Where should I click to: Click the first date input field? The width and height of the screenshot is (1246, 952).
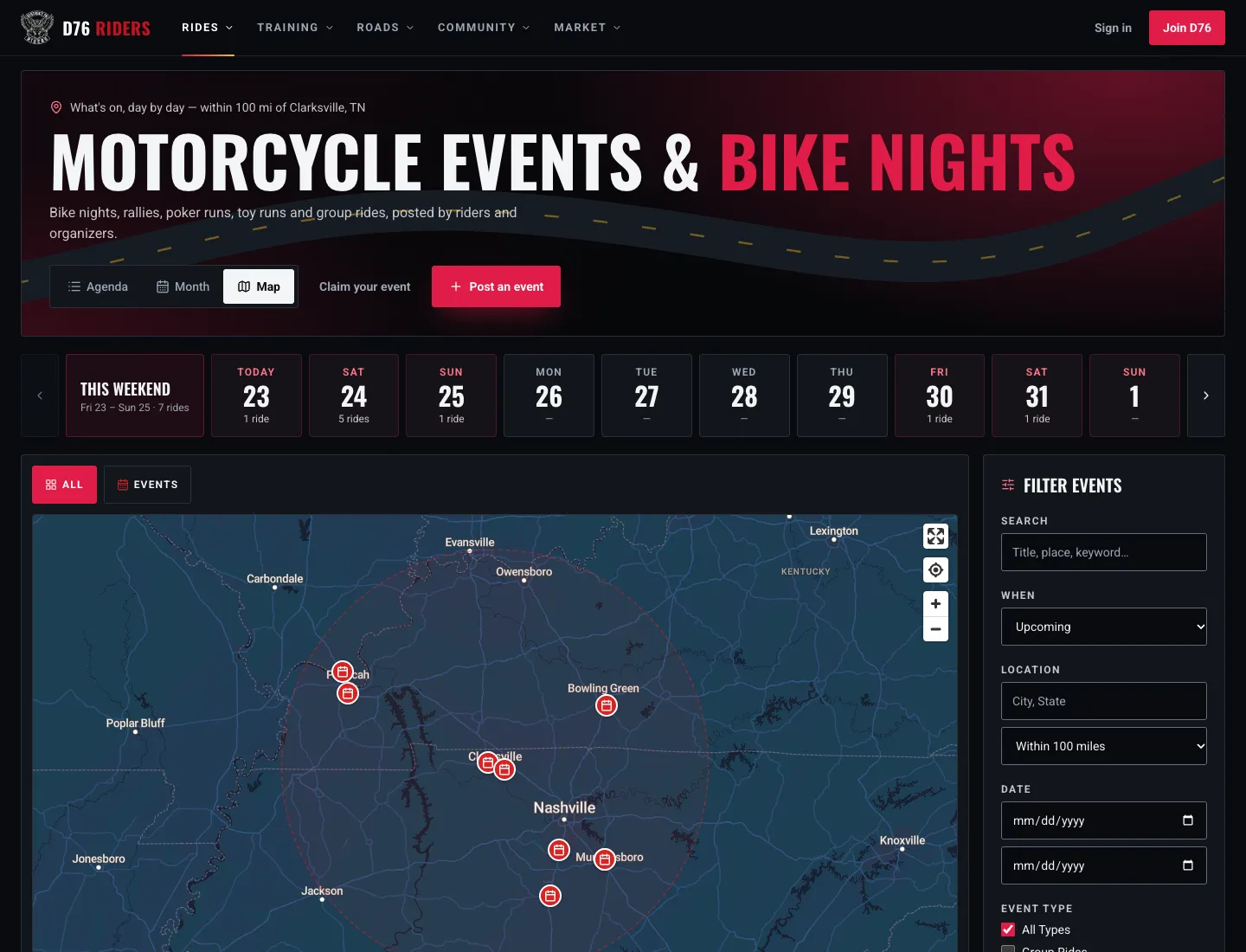pos(1104,820)
